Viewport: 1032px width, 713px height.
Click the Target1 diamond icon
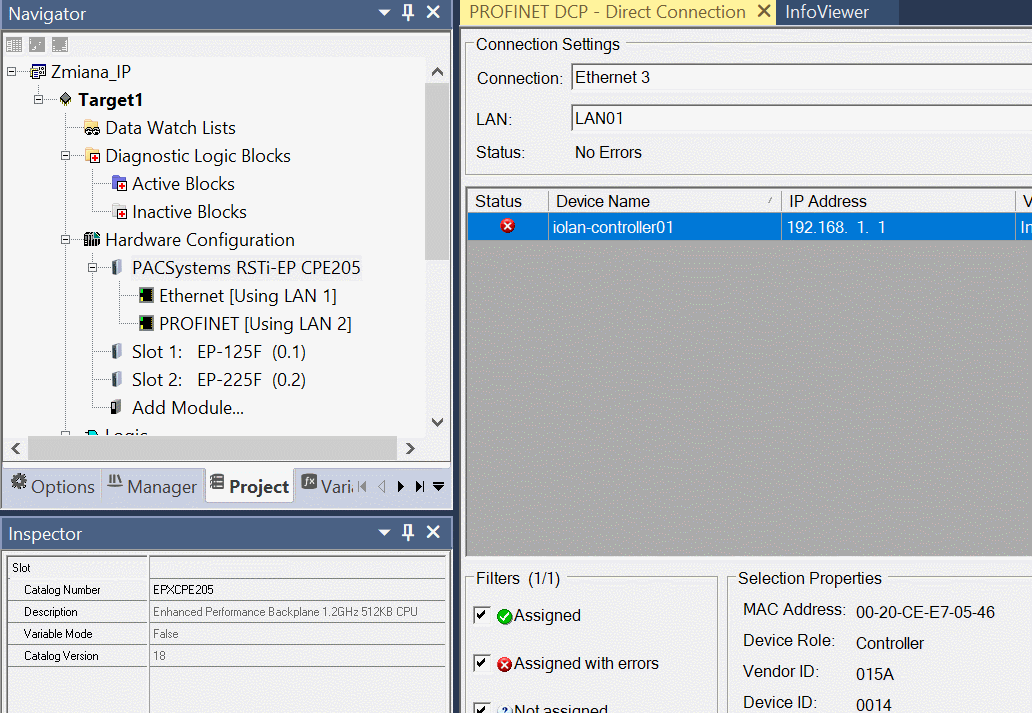65,99
